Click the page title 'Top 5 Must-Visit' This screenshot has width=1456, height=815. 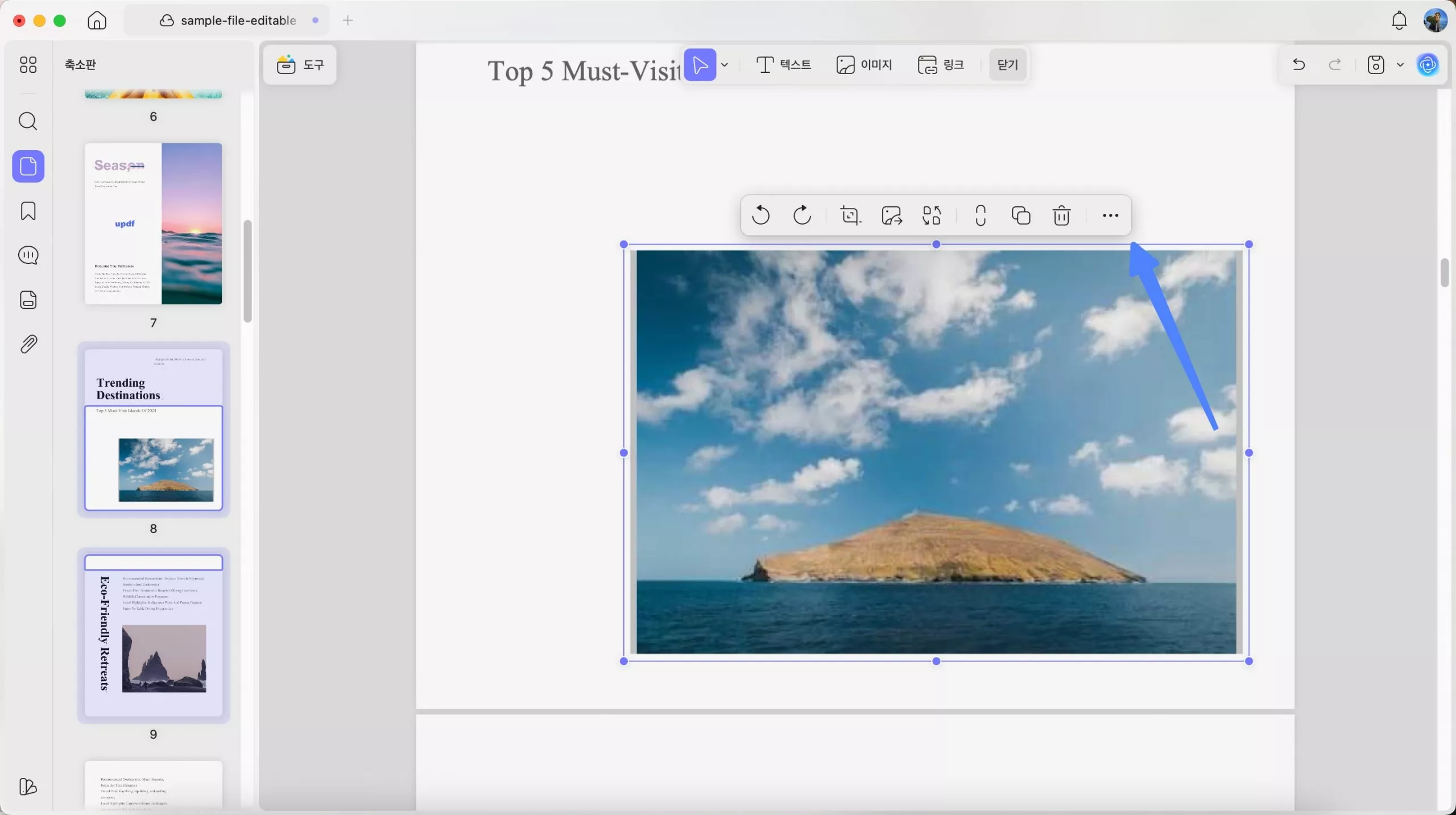[584, 71]
